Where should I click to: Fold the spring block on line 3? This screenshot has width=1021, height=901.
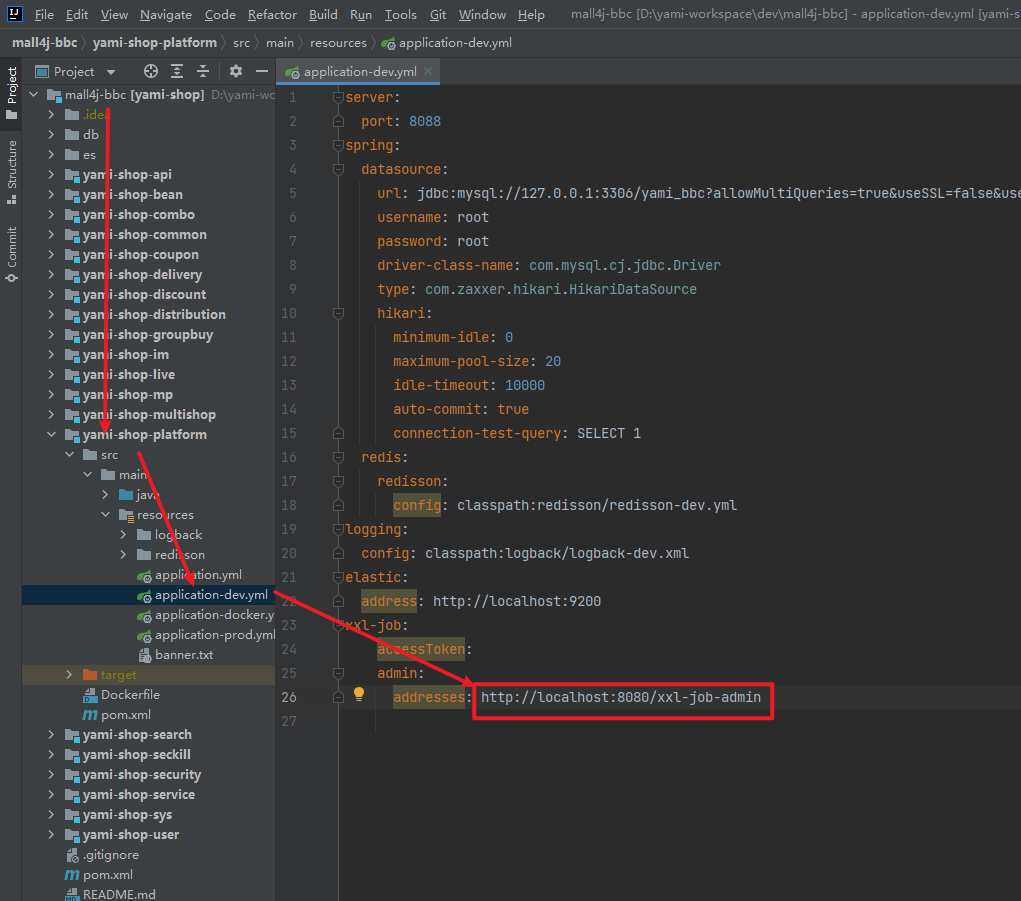tap(339, 145)
